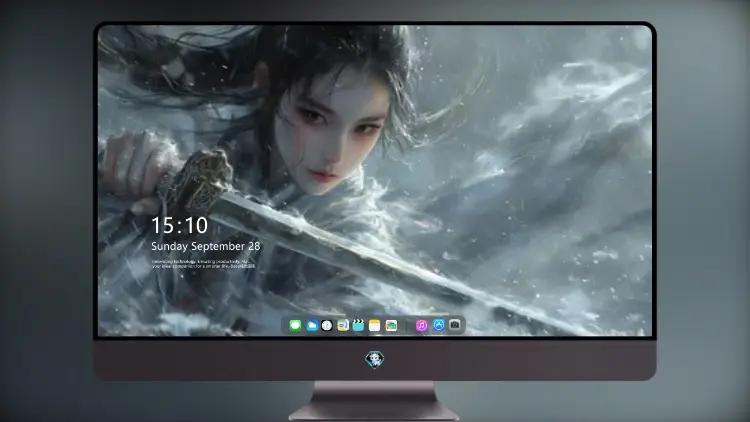The image size is (750, 422).
Task: Open the blue App Store icon
Action: pos(439,325)
